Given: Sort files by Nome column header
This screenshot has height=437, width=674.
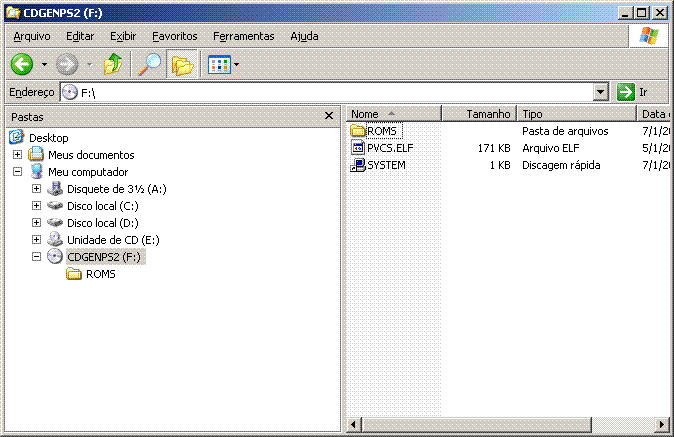Looking at the screenshot, I should tap(394, 114).
